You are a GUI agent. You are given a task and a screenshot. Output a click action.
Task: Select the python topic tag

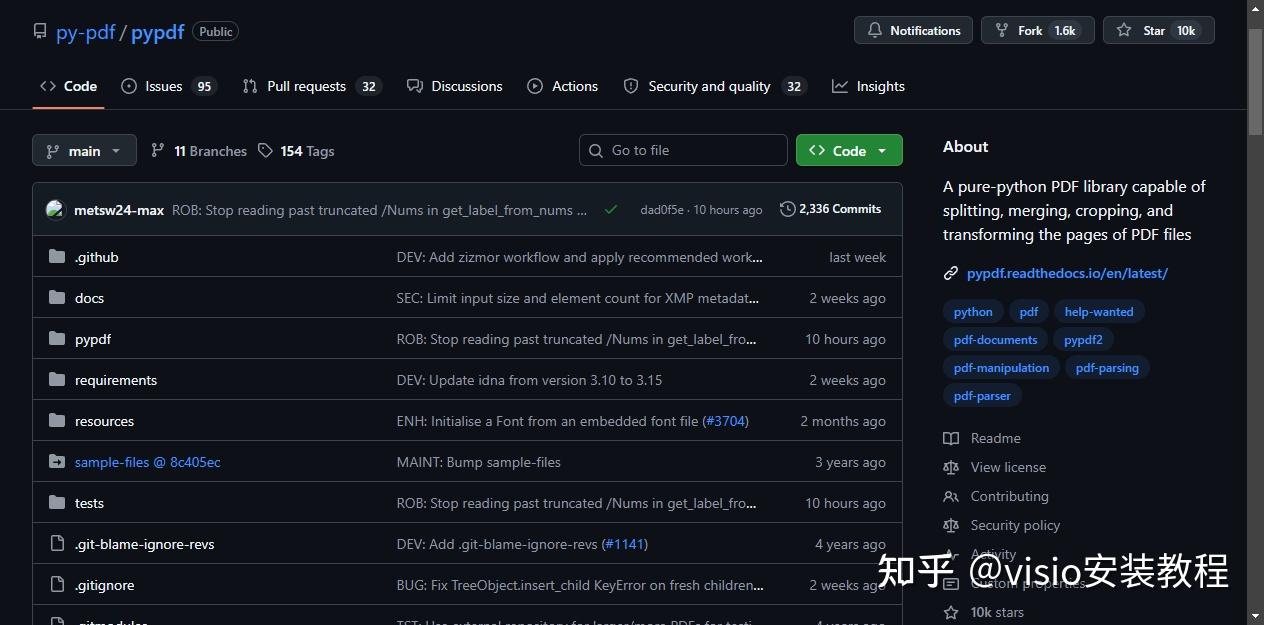tap(973, 312)
